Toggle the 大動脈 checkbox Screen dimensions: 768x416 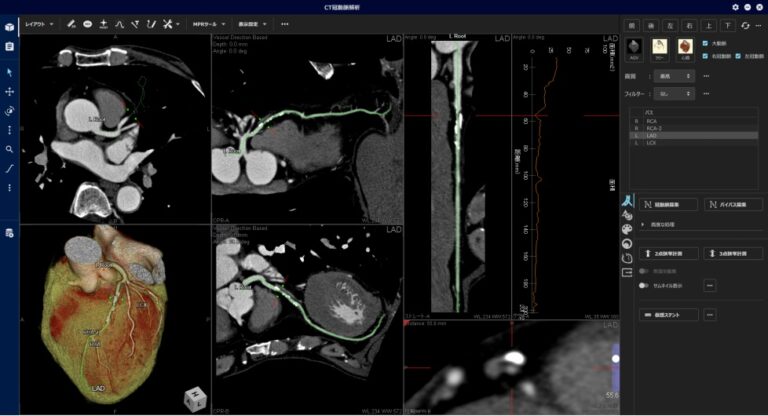(x=706, y=43)
